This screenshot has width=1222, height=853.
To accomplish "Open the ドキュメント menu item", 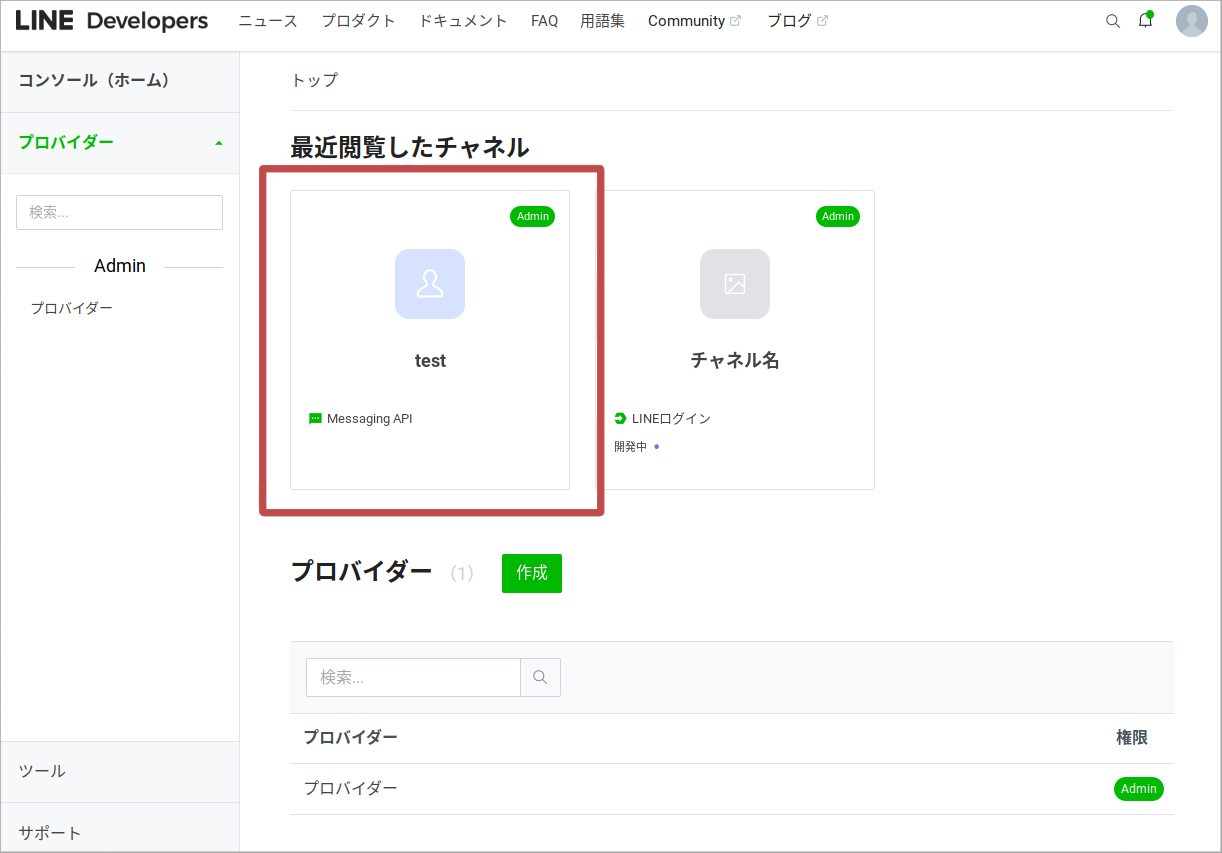I will [x=463, y=21].
